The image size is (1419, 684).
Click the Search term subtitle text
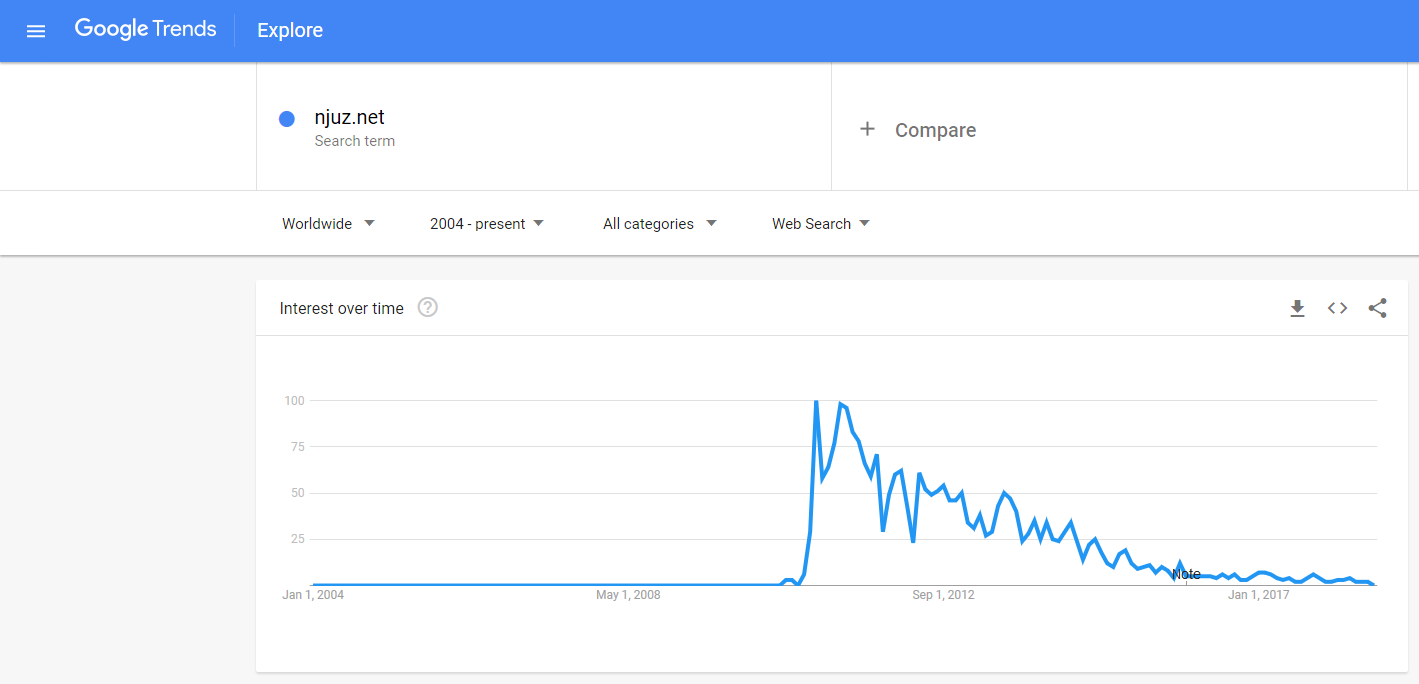(354, 141)
